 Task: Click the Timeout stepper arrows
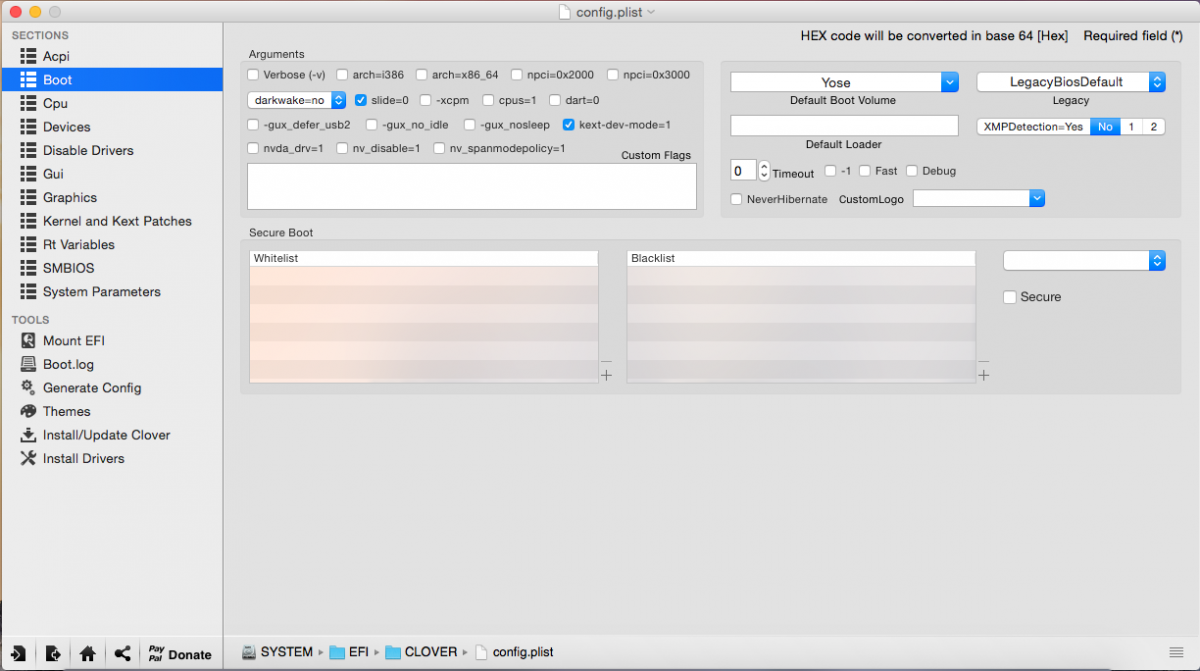tap(764, 171)
